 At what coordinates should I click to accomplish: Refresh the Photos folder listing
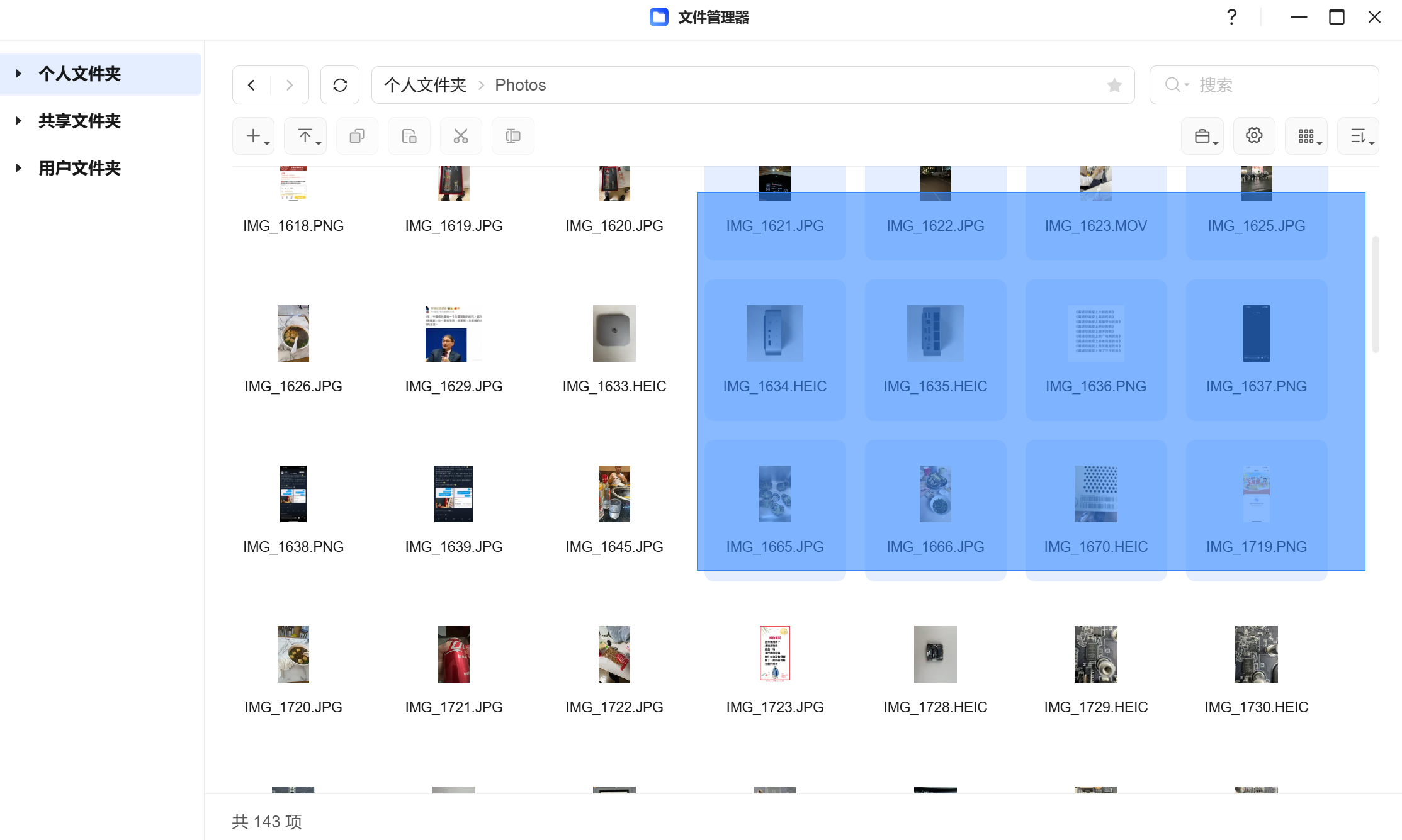tap(340, 85)
